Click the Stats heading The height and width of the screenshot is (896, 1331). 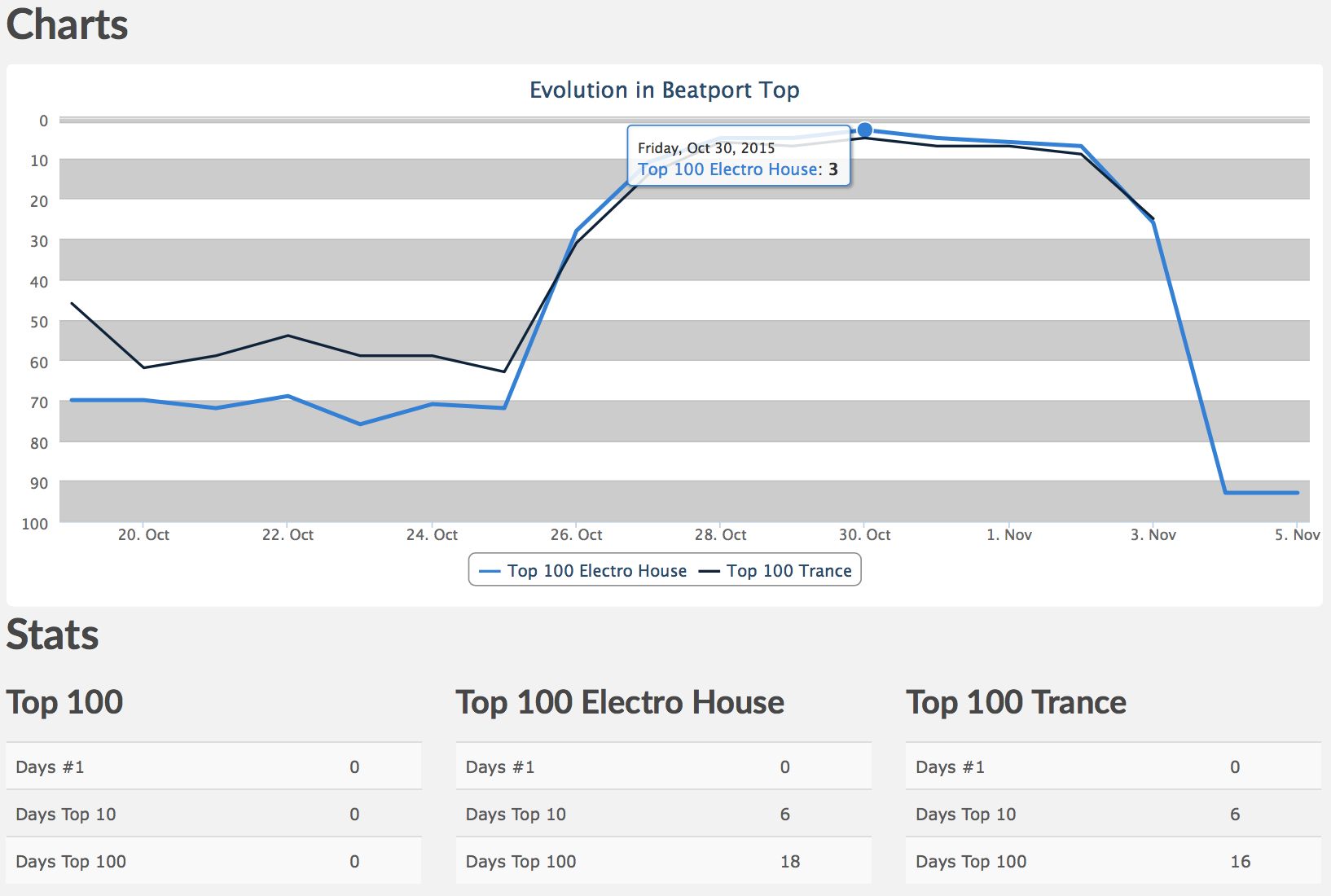click(53, 635)
